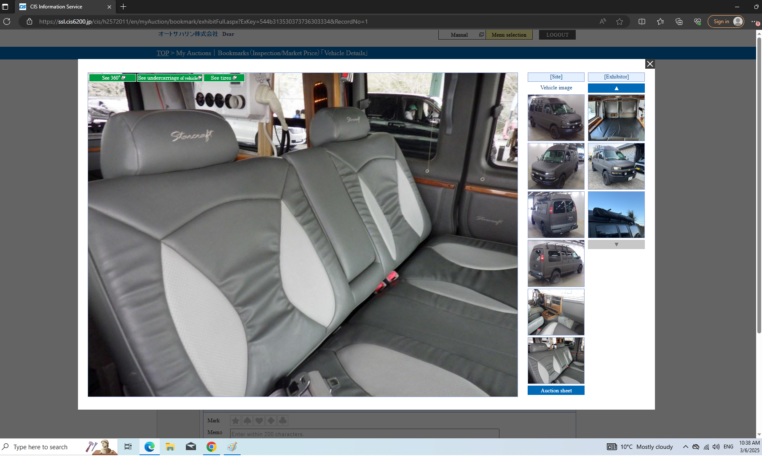Open Edge Settings and more menu
The image size is (762, 456).
coord(755,21)
